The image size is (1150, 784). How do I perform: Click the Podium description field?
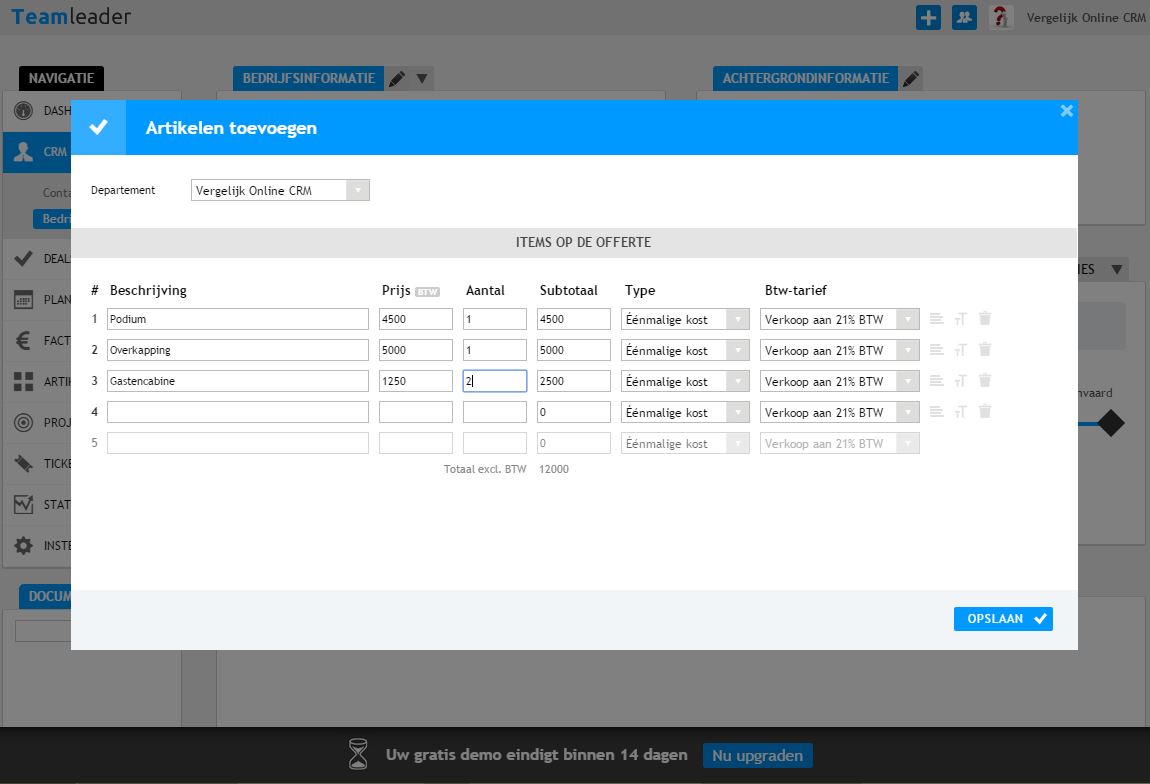pos(238,319)
